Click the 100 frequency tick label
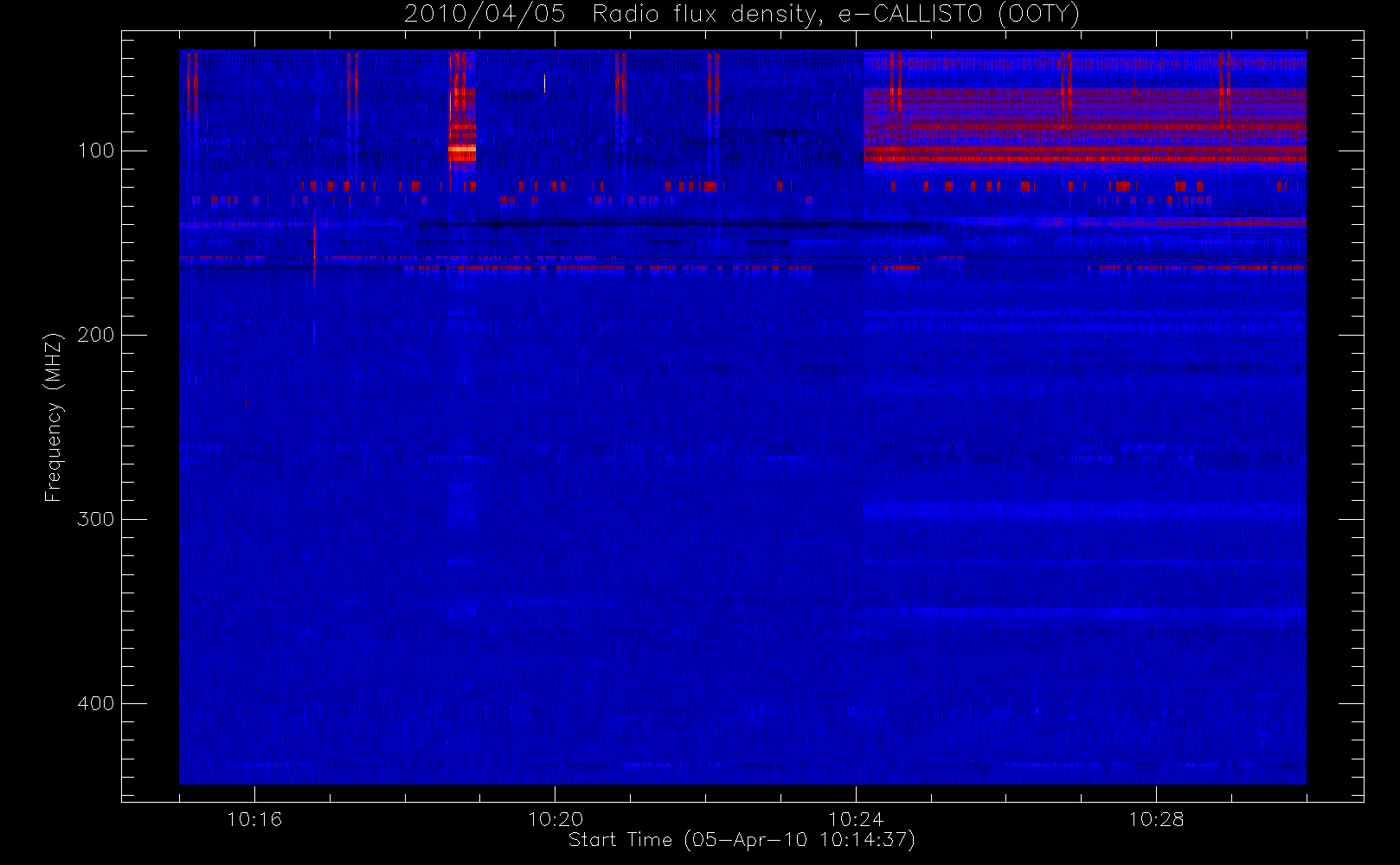 (95, 151)
